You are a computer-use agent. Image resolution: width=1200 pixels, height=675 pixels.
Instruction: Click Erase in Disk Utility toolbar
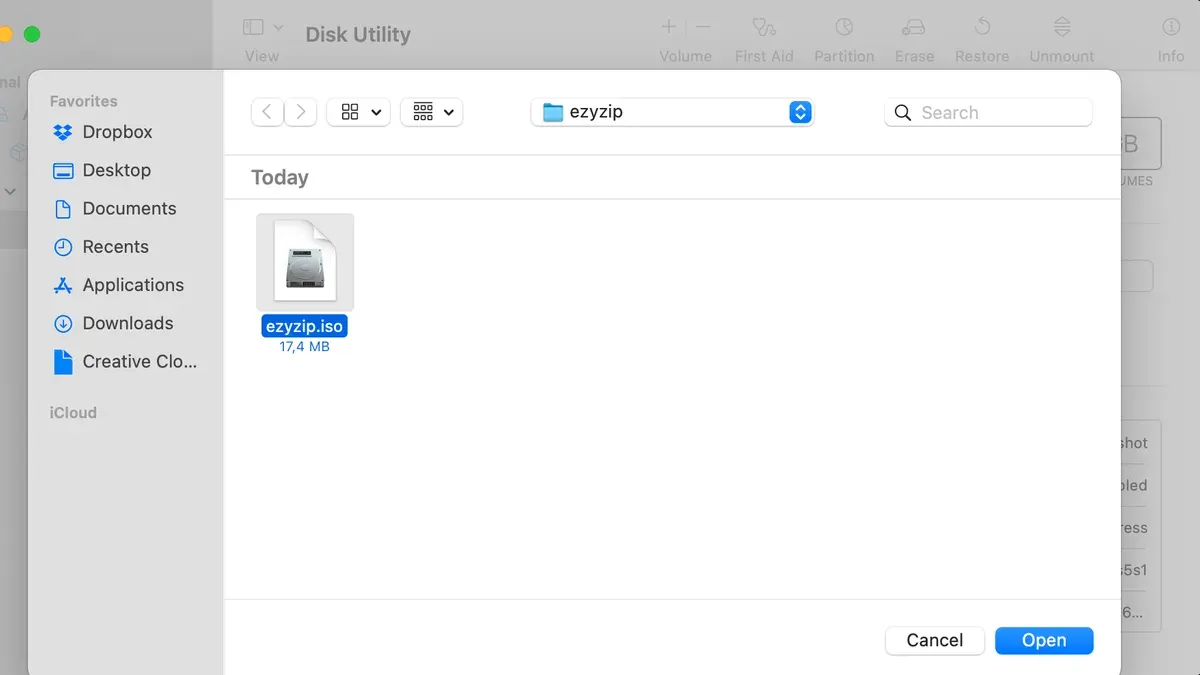914,40
